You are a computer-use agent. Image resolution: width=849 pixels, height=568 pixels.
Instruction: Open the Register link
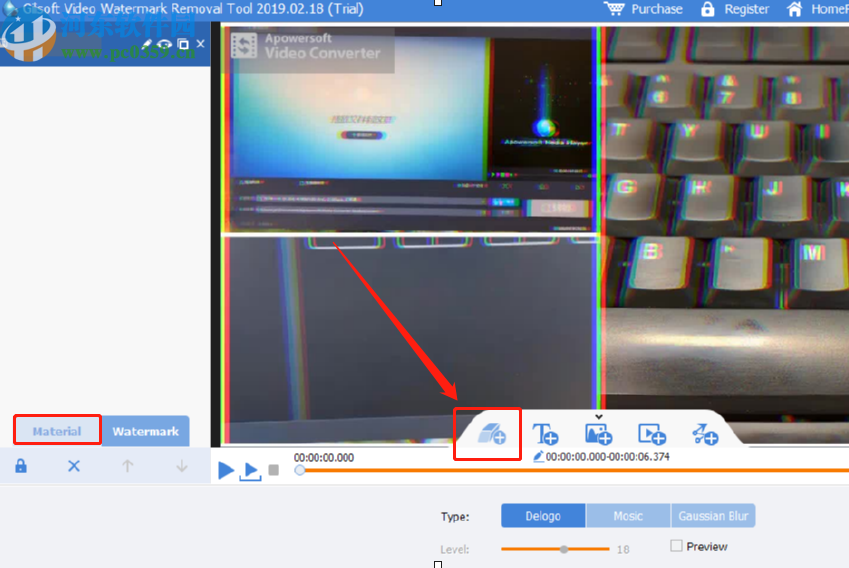(747, 9)
